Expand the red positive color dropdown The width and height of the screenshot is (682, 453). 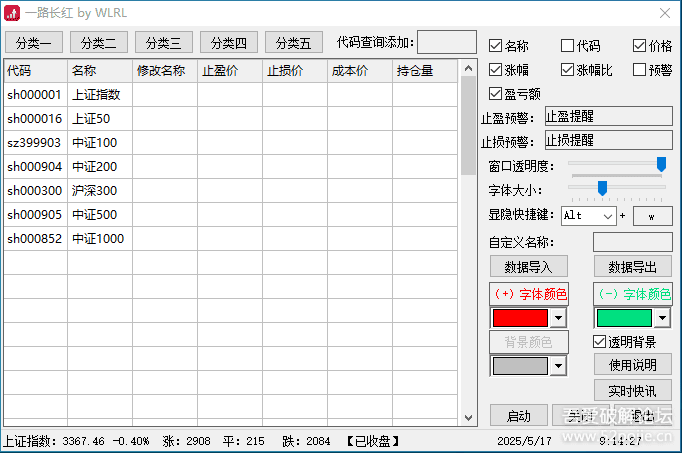pos(559,318)
